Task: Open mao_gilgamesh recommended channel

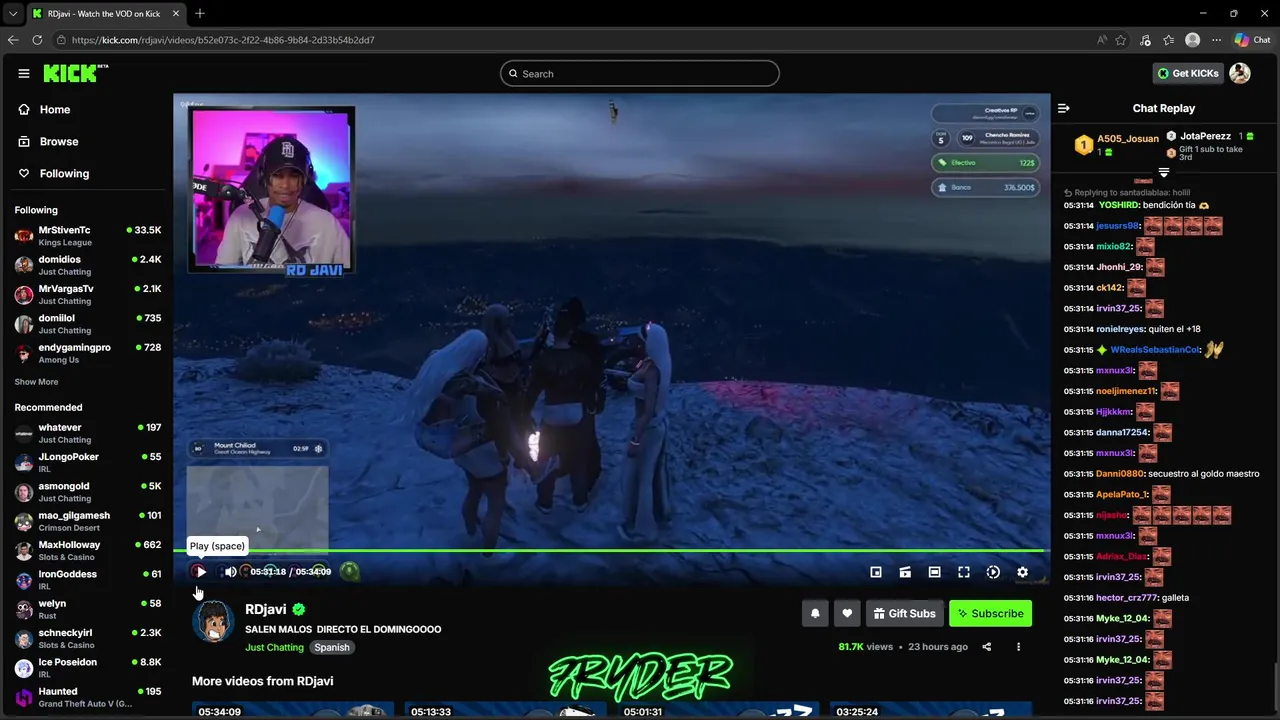Action: [x=88, y=521]
